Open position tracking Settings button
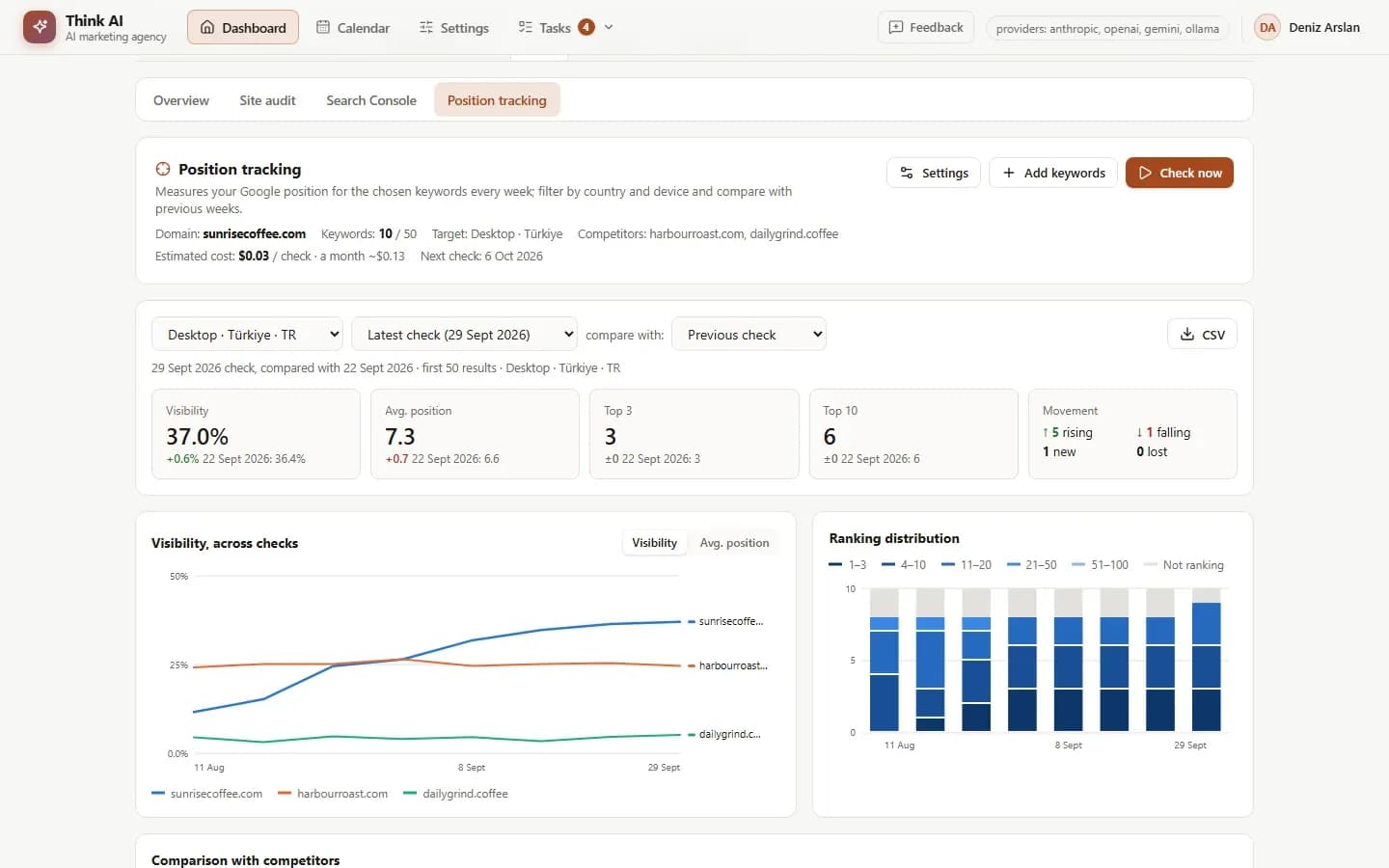Viewport: 1389px width, 868px height. tap(934, 173)
